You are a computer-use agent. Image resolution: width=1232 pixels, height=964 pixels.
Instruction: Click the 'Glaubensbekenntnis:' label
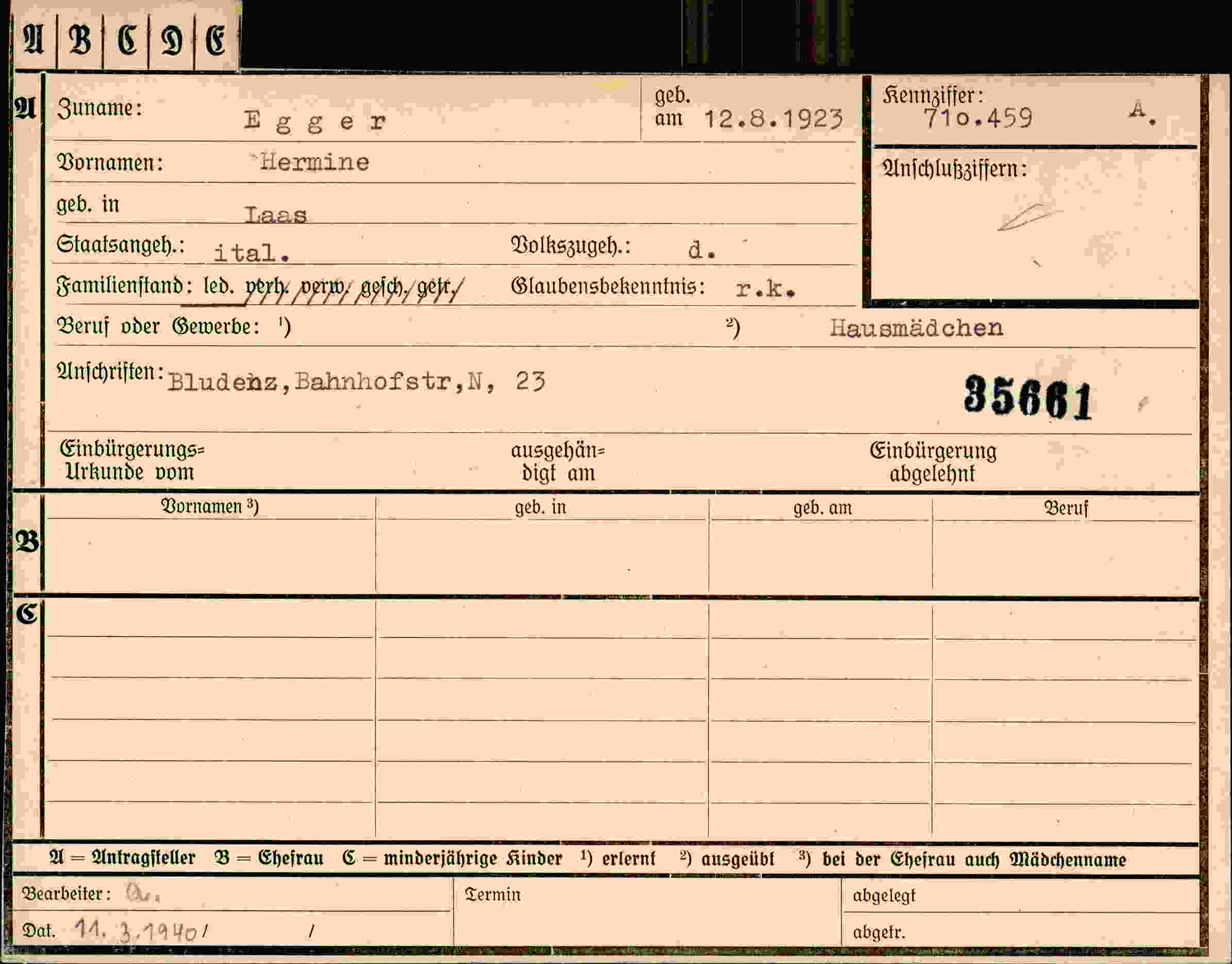click(608, 286)
